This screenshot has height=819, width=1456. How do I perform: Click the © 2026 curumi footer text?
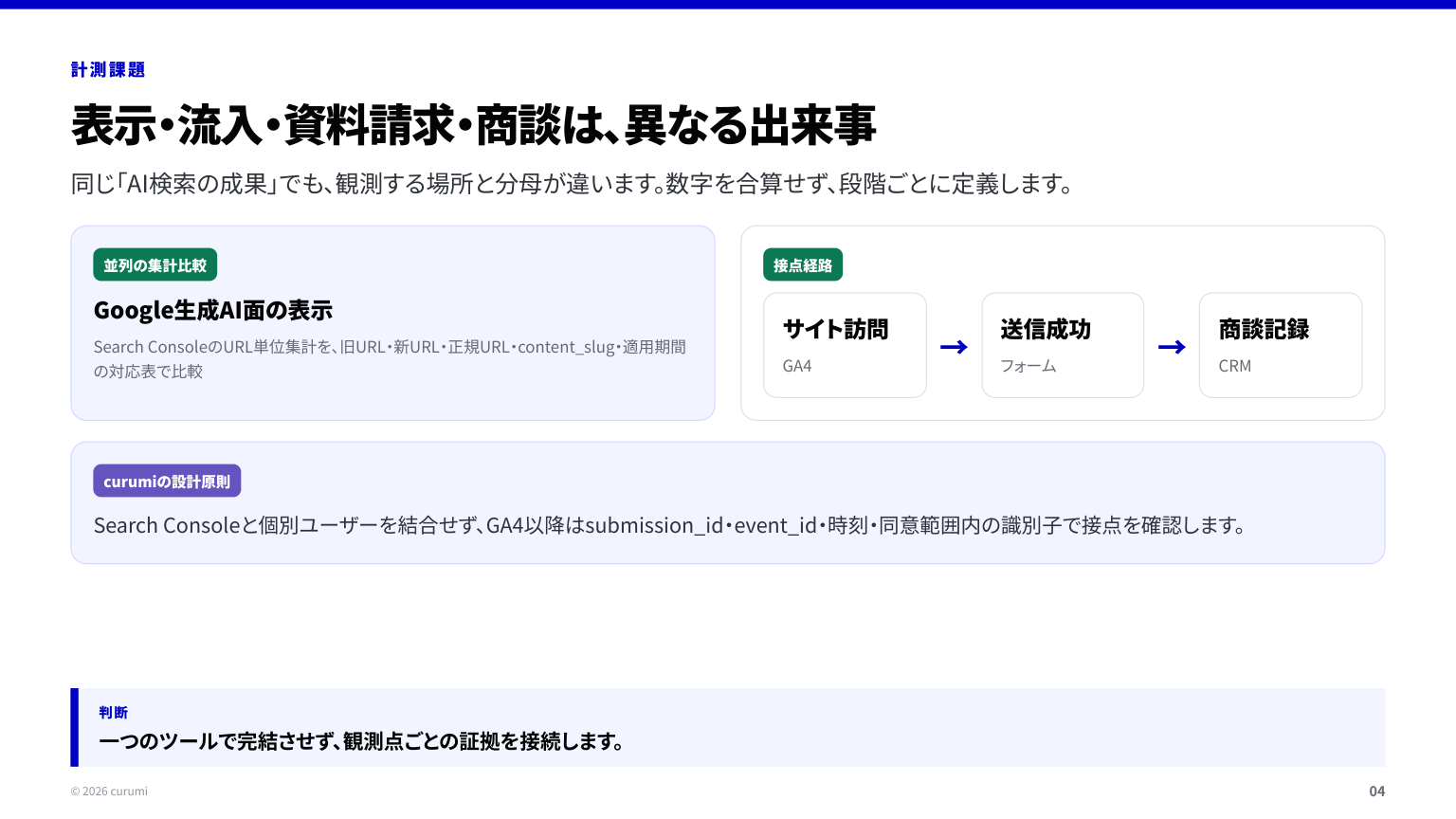pyautogui.click(x=109, y=792)
